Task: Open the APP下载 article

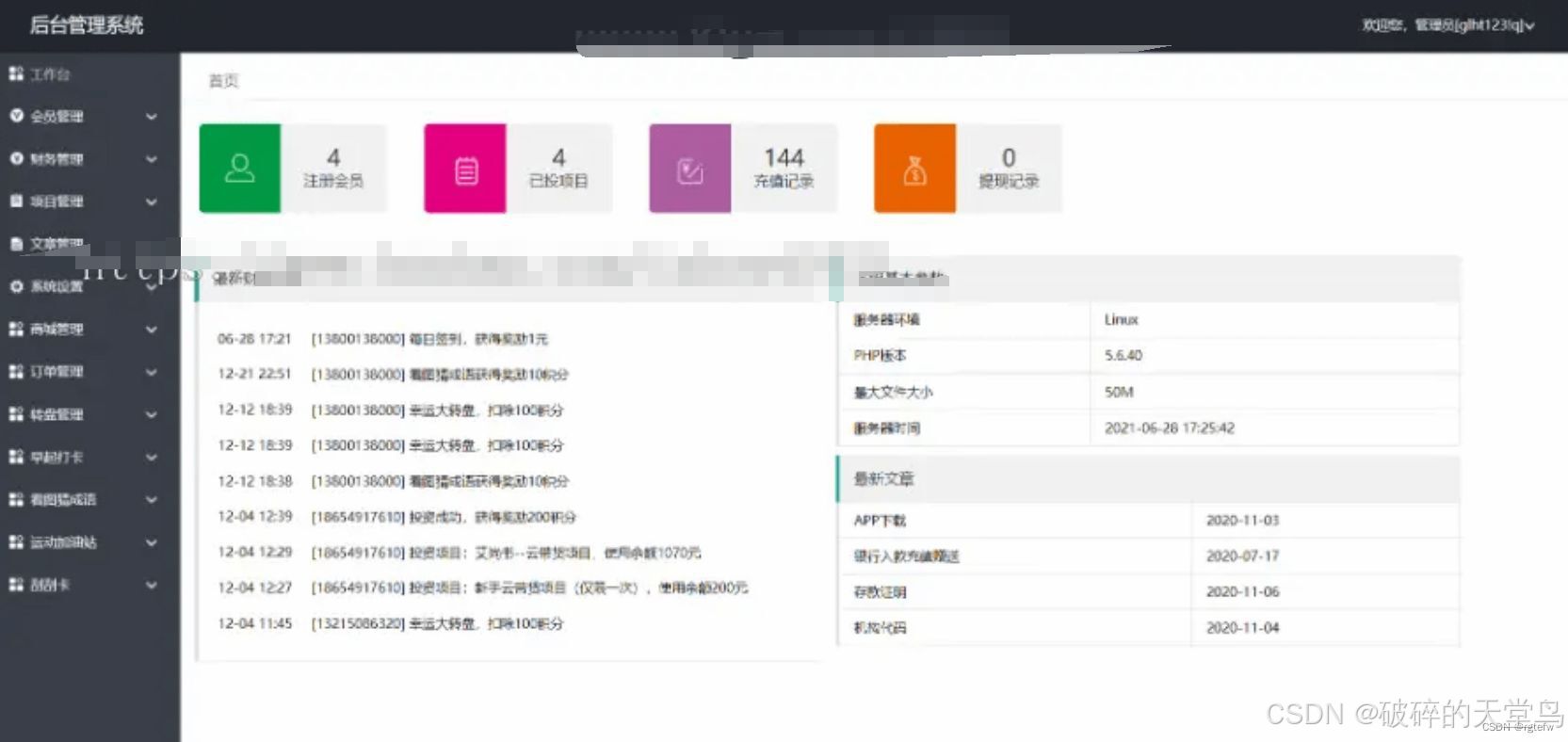Action: pyautogui.click(x=880, y=520)
